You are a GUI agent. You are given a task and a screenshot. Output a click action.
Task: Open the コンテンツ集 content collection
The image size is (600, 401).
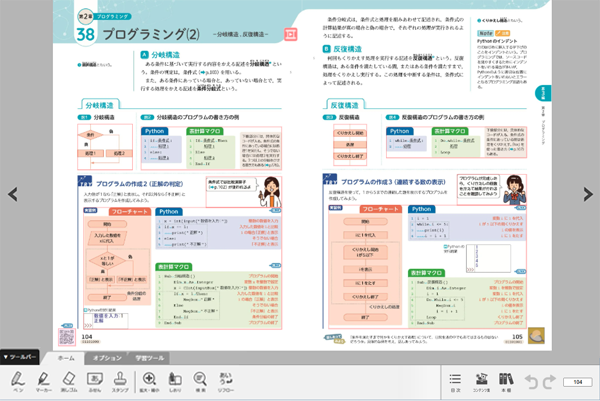tap(481, 381)
